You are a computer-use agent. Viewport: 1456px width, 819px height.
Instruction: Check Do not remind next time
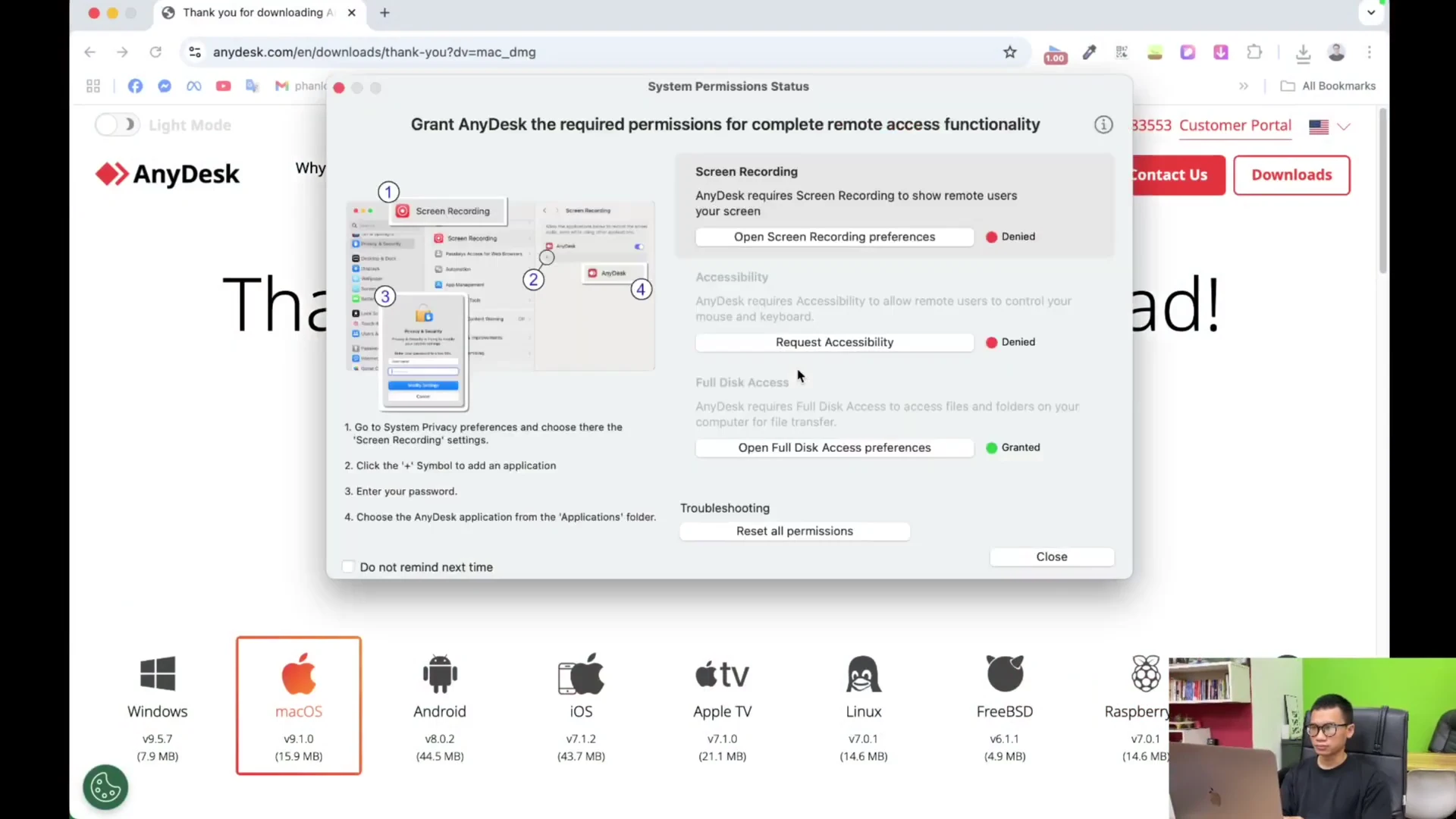[348, 567]
